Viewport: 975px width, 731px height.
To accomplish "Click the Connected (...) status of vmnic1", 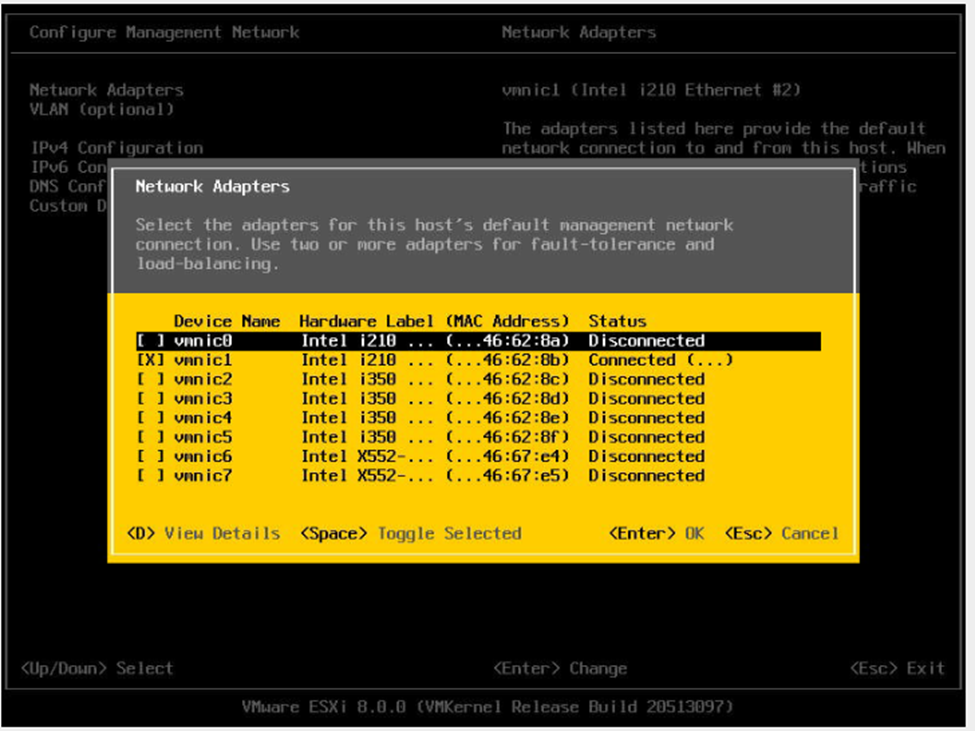I will [x=660, y=360].
